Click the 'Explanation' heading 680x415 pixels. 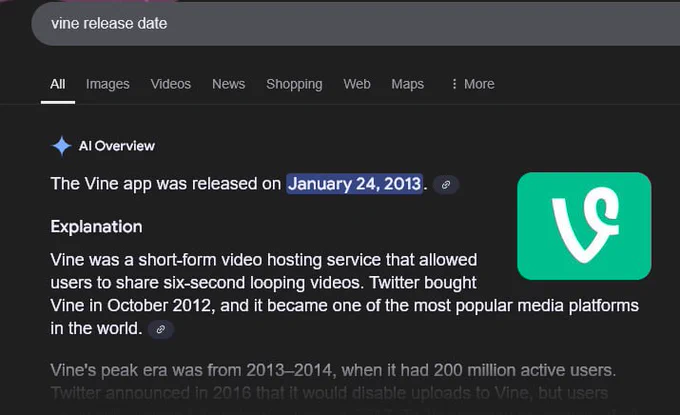[96, 227]
